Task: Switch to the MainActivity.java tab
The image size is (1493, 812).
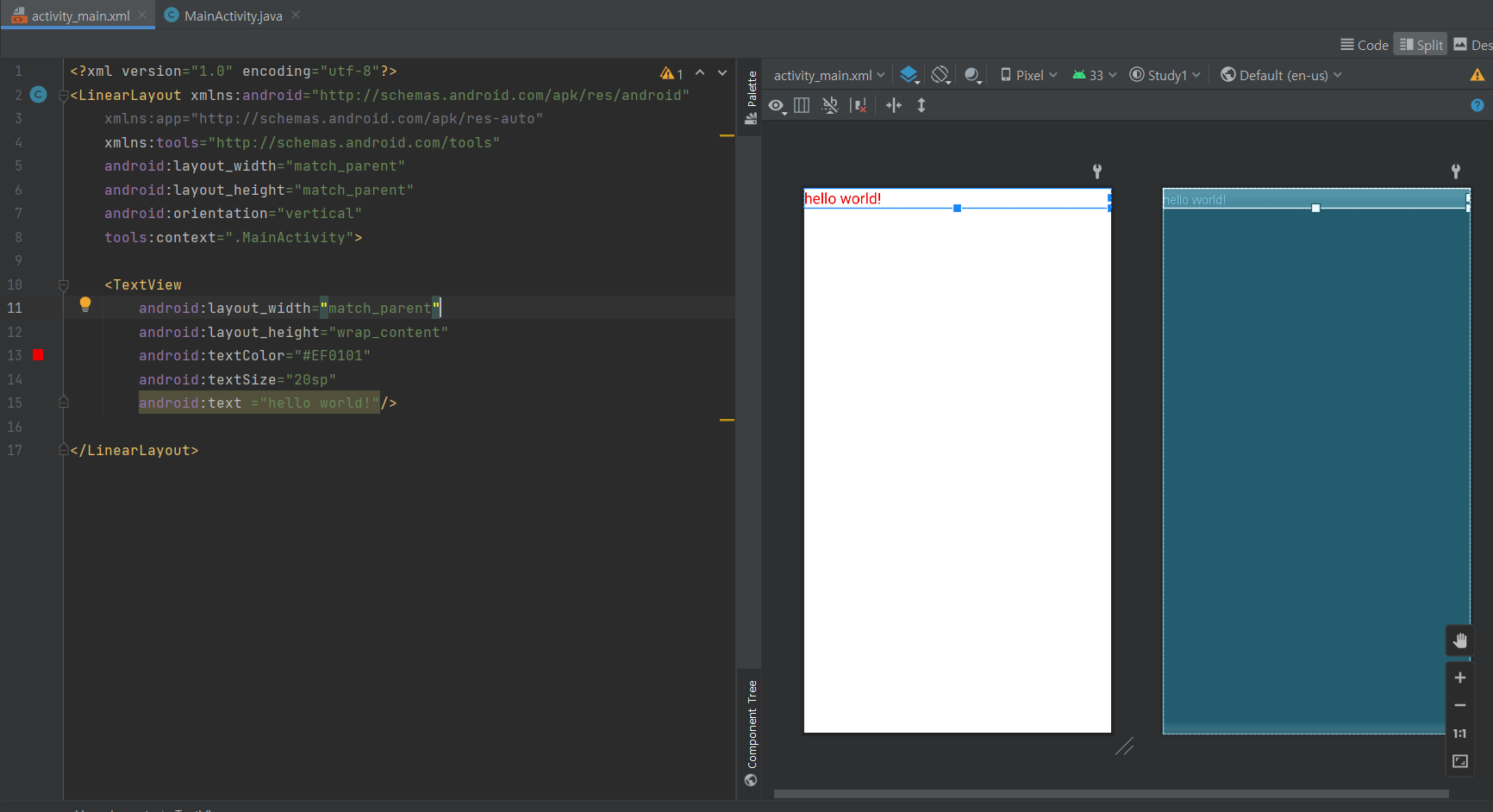Action: point(233,16)
